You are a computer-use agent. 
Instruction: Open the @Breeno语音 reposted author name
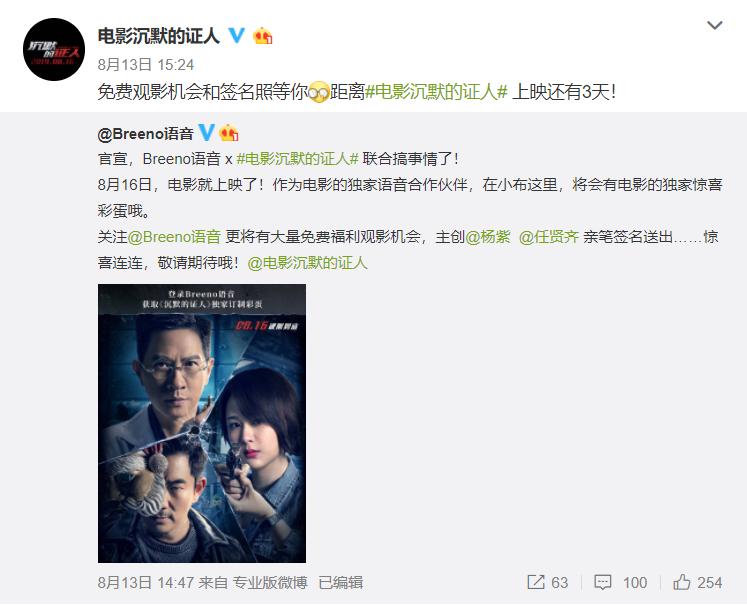[145, 133]
